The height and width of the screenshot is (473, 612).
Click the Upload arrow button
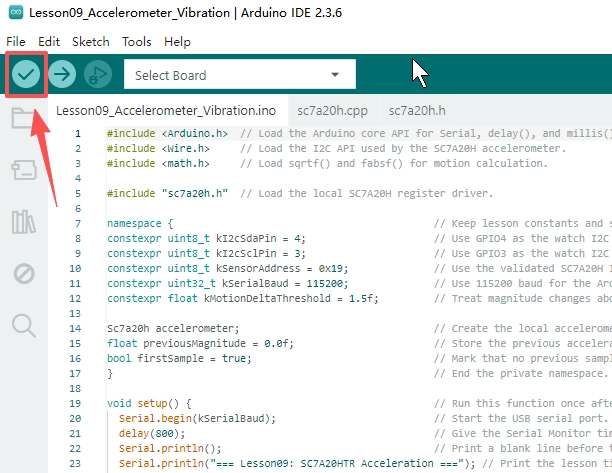coord(62,74)
